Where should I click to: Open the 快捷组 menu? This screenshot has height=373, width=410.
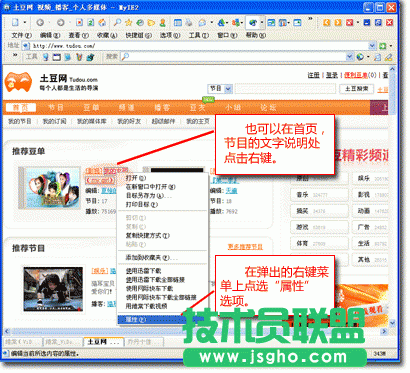click(x=138, y=35)
